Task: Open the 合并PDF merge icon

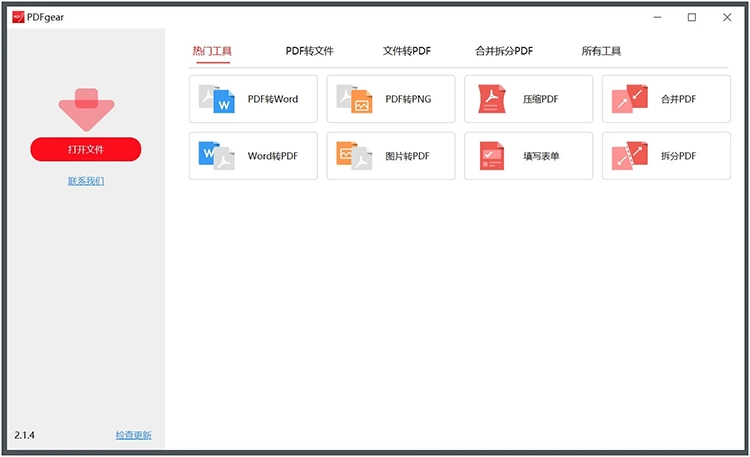Action: 630,99
